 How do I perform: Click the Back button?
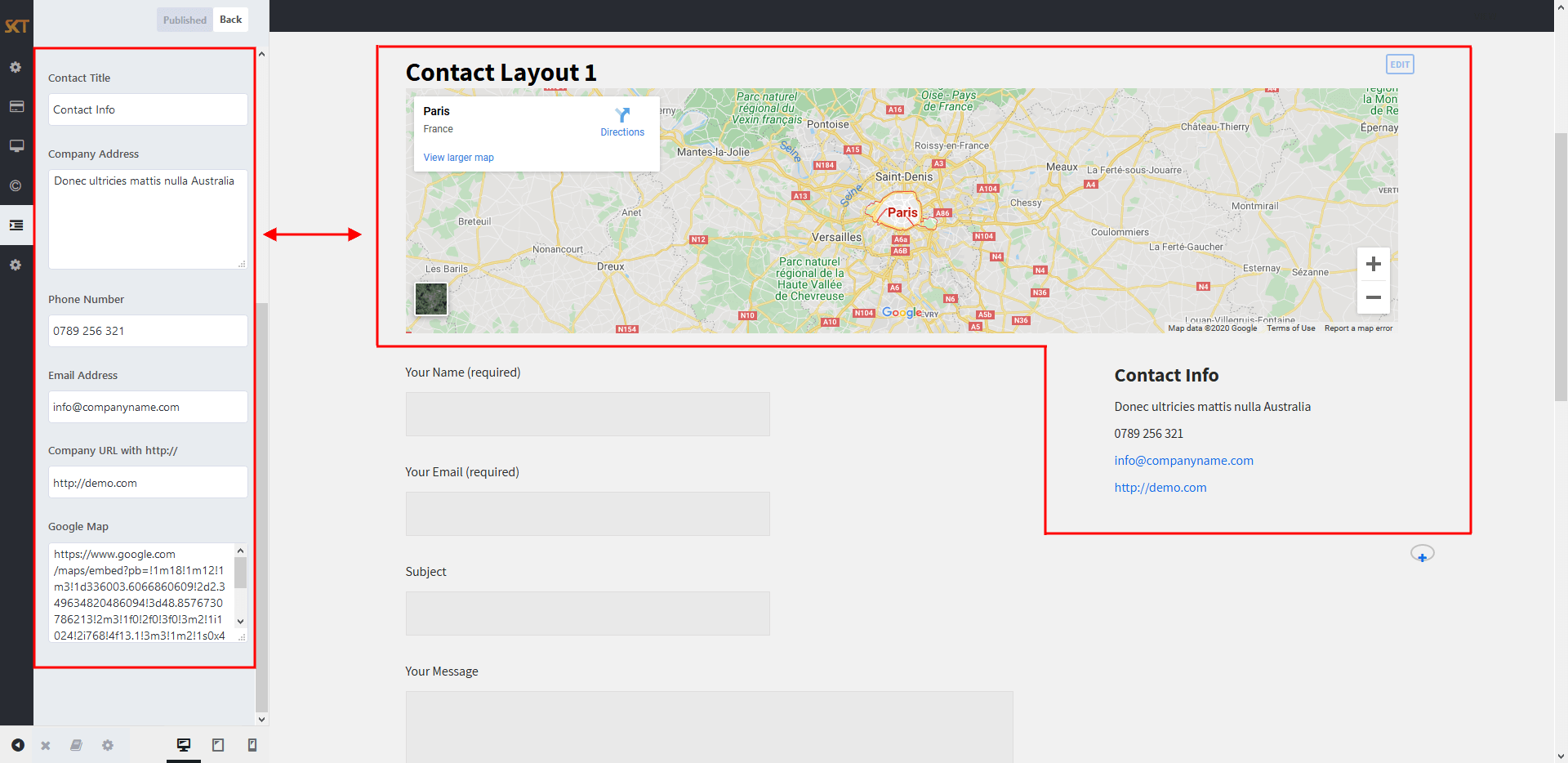tap(230, 20)
